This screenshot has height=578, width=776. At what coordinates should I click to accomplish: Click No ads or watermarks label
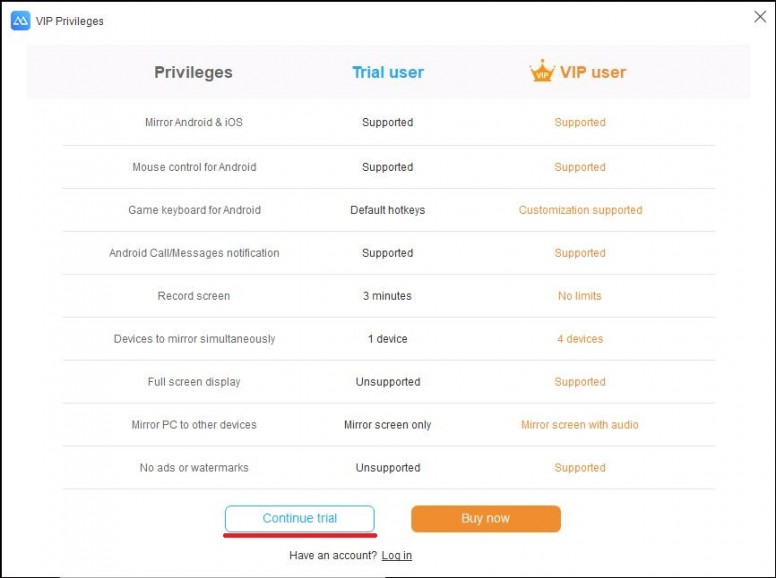(x=194, y=468)
